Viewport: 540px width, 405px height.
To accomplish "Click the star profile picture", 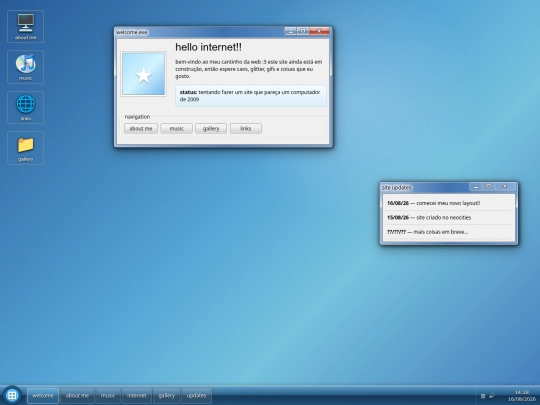I will [x=144, y=74].
